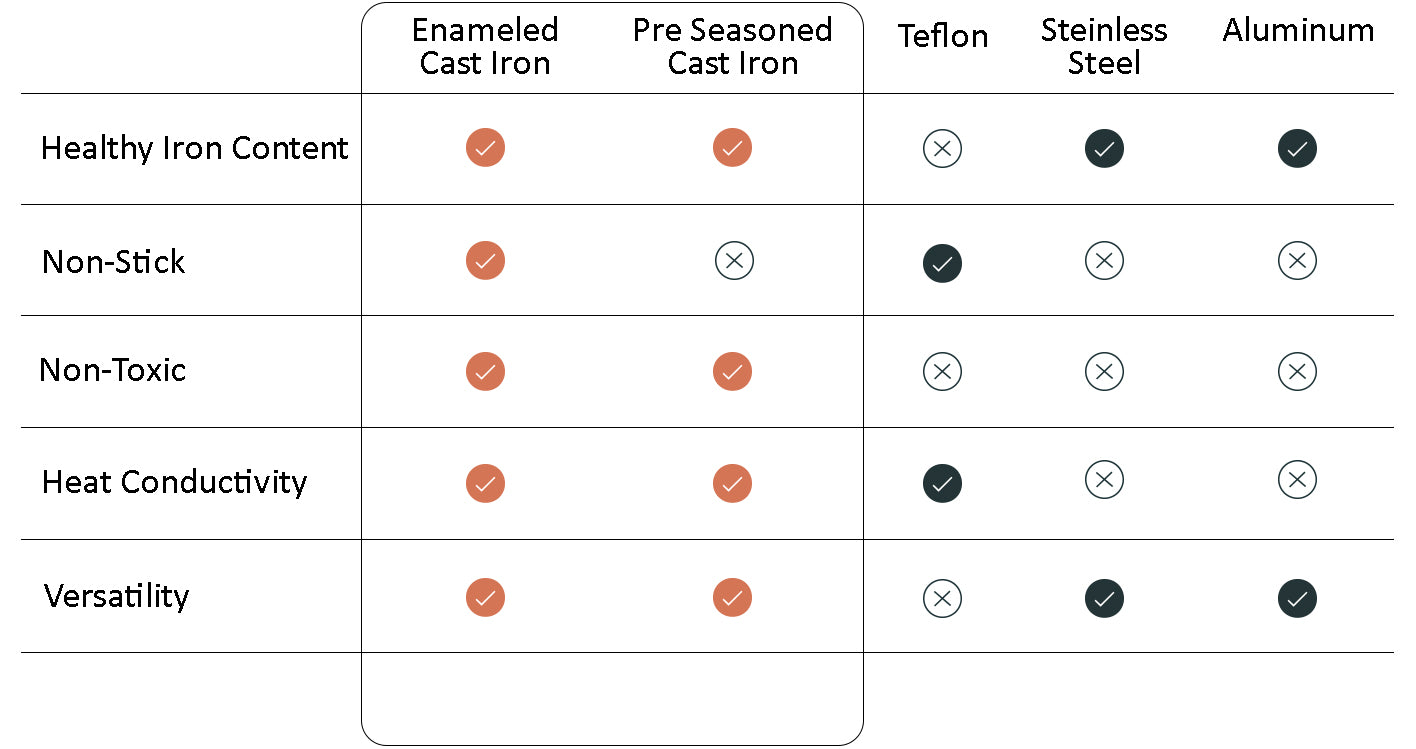The width and height of the screenshot is (1416, 749).
Task: Select the Pre Seasoned Cast Iron header
Action: click(733, 47)
